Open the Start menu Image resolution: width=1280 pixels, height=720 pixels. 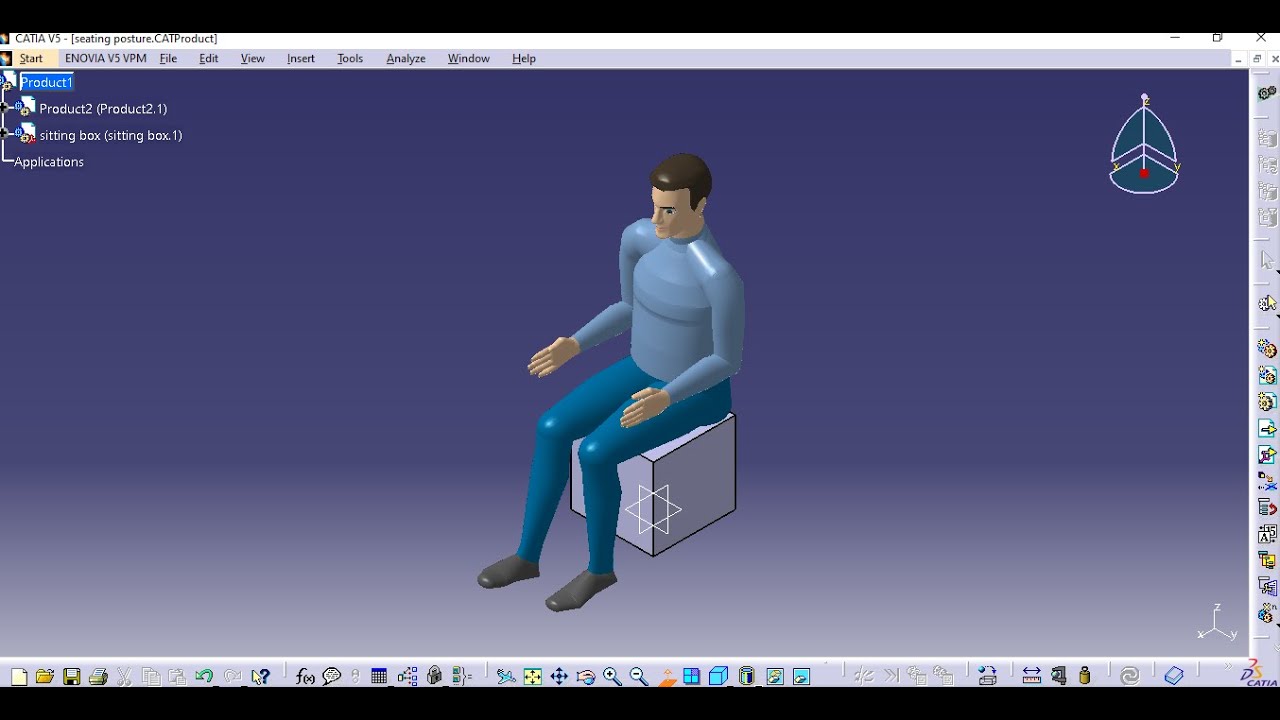[x=31, y=59]
